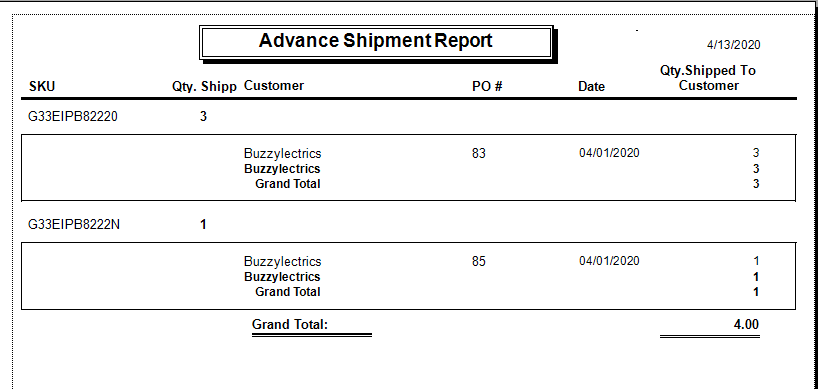The height and width of the screenshot is (389, 818).
Task: Click quantity 3 beside G33EIPB82220
Action: point(203,116)
